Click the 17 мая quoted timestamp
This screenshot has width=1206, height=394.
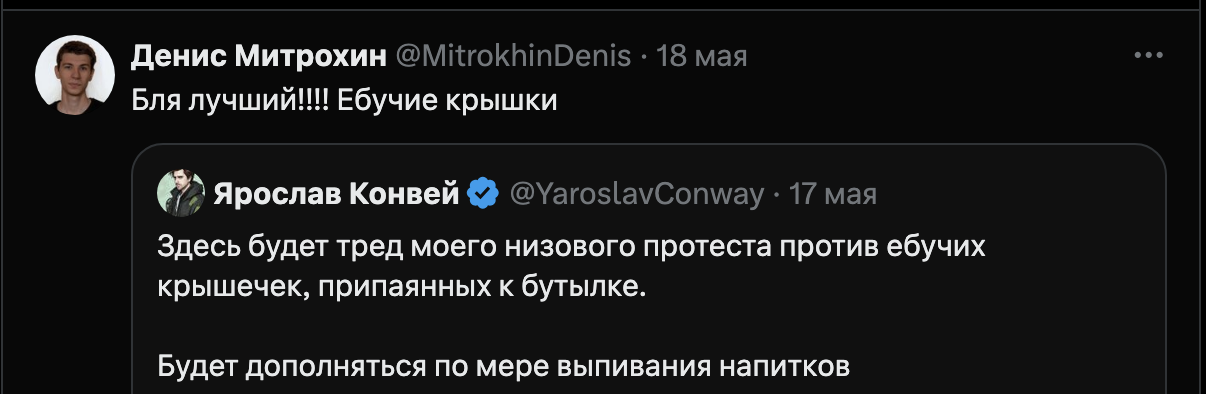833,194
